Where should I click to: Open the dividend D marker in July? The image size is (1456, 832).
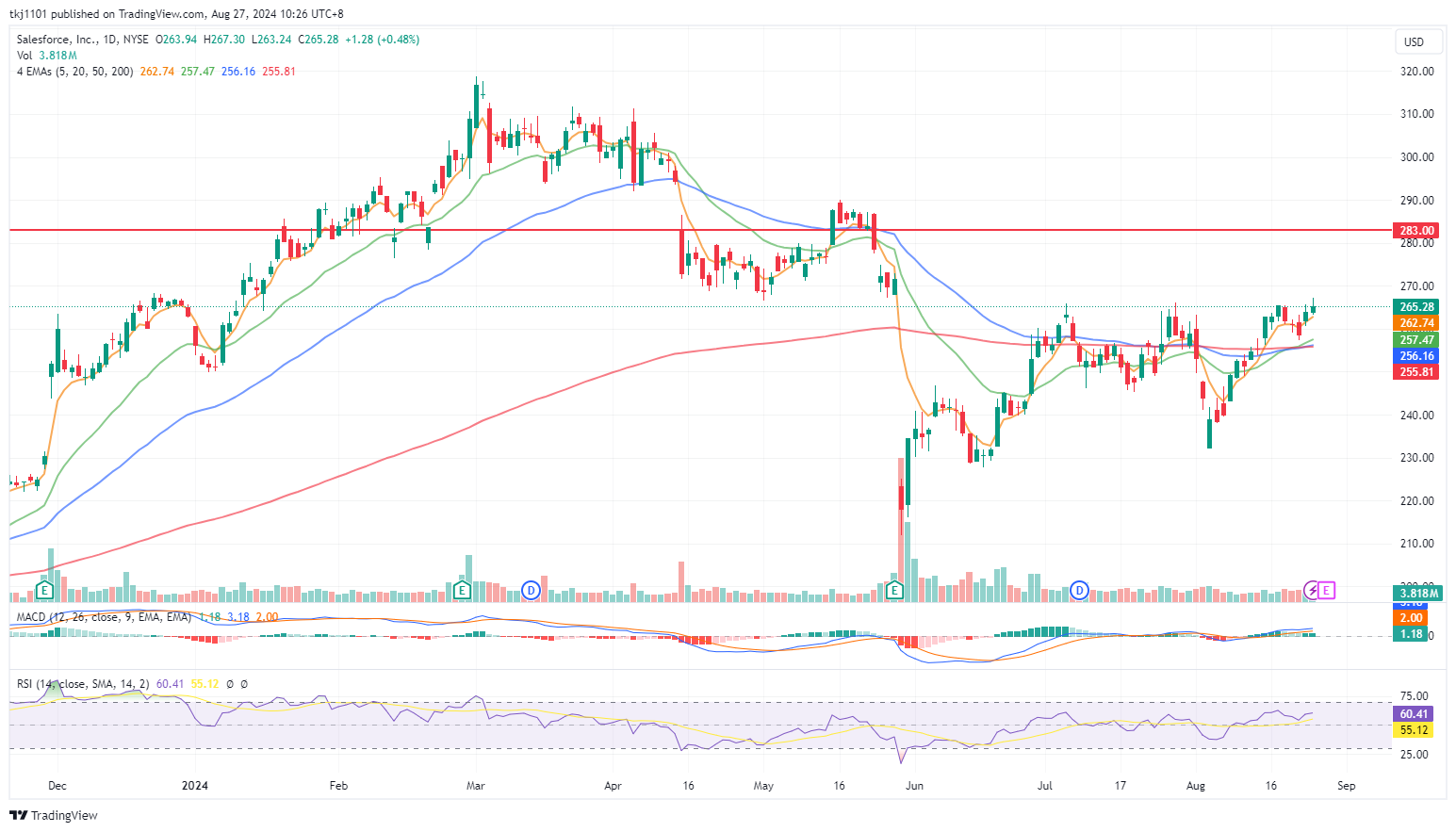[1080, 591]
